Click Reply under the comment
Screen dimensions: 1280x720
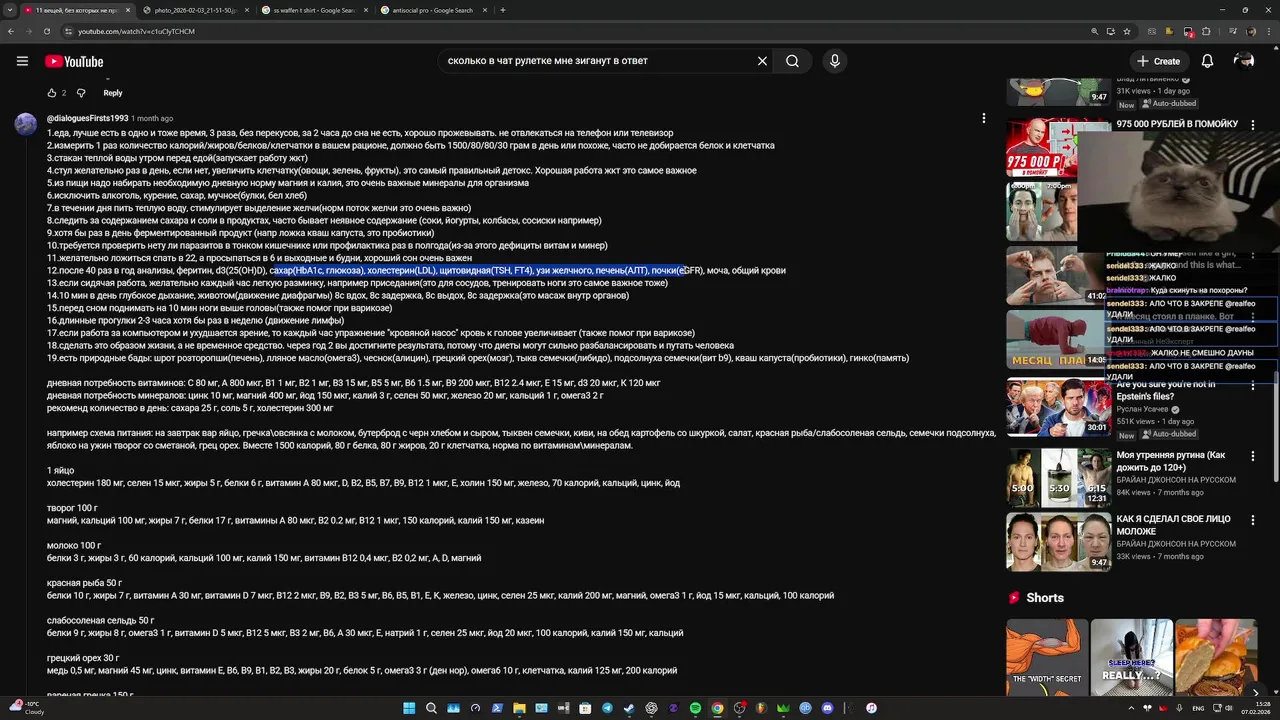tap(113, 93)
